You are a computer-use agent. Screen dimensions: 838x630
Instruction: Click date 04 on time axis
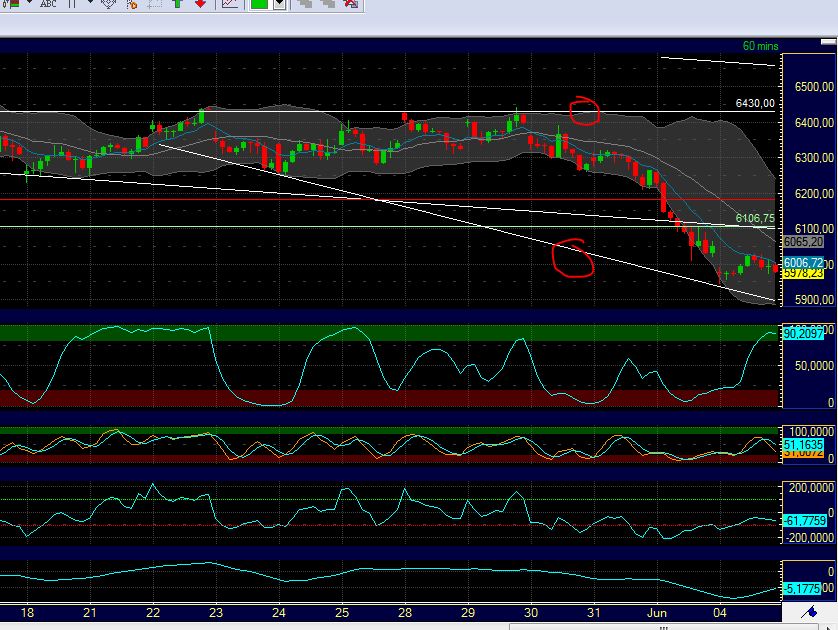pos(720,613)
